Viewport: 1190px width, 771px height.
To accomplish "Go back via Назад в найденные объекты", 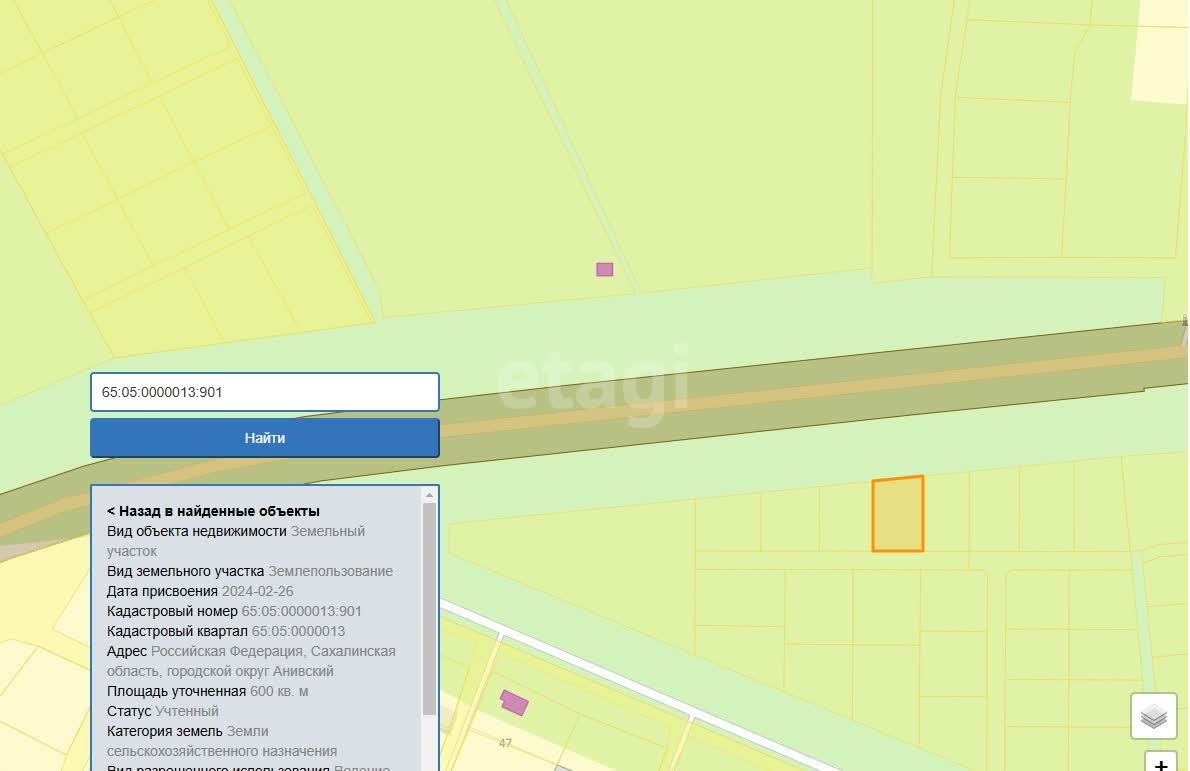I will click(x=213, y=511).
